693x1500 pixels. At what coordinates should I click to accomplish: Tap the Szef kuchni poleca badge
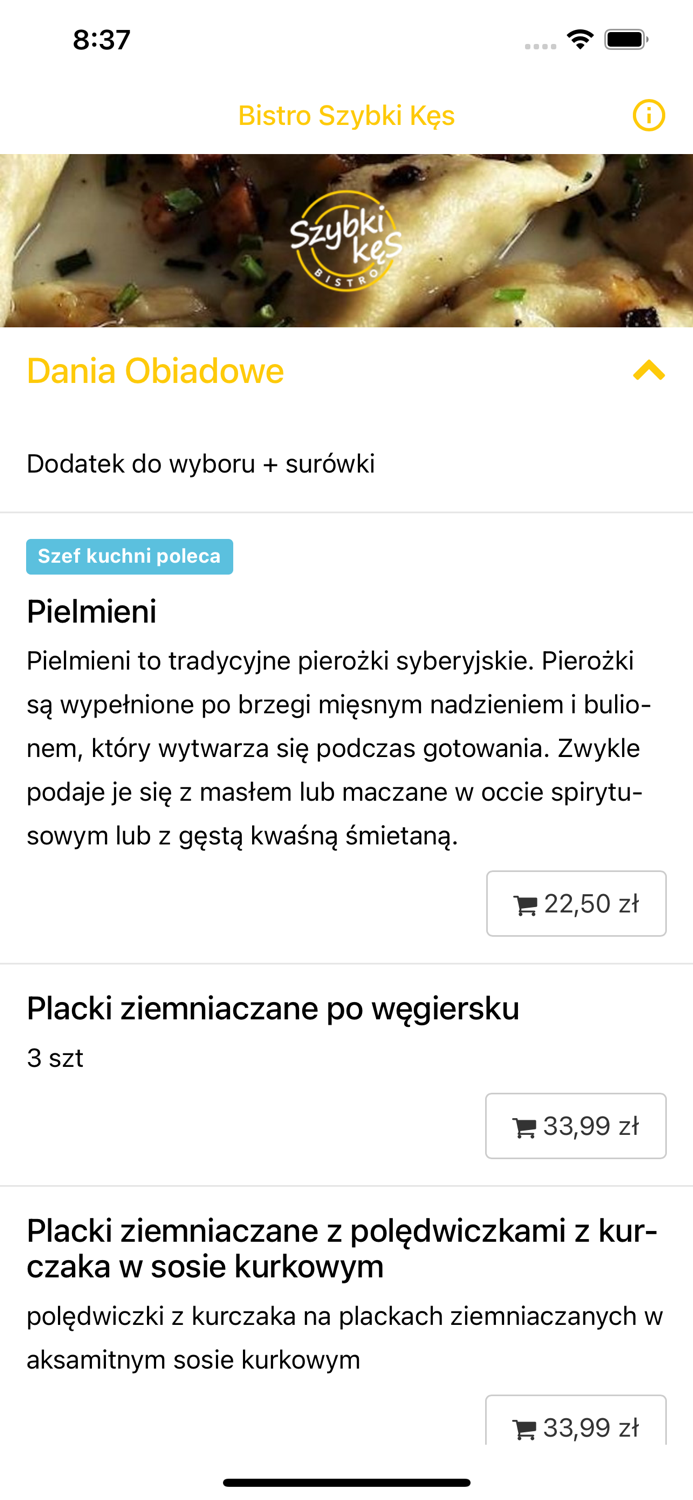(129, 556)
